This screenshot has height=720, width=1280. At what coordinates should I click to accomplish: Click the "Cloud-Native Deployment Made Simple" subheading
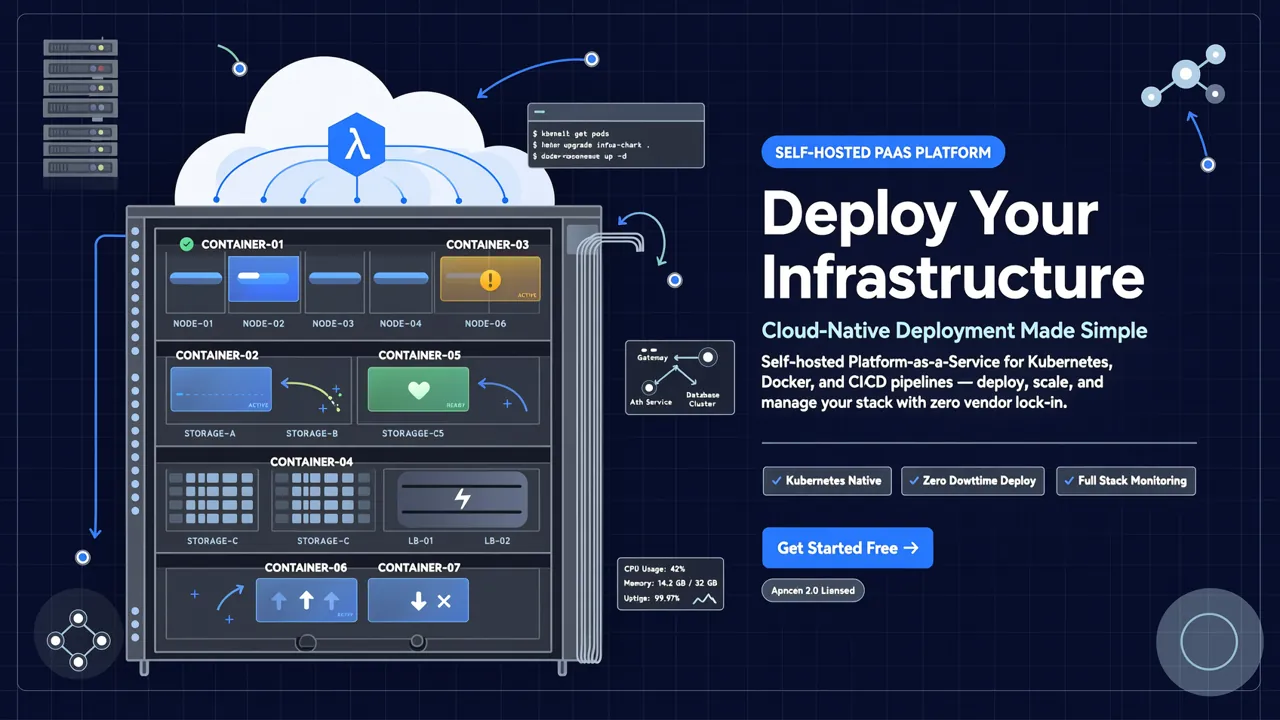pyautogui.click(x=954, y=330)
